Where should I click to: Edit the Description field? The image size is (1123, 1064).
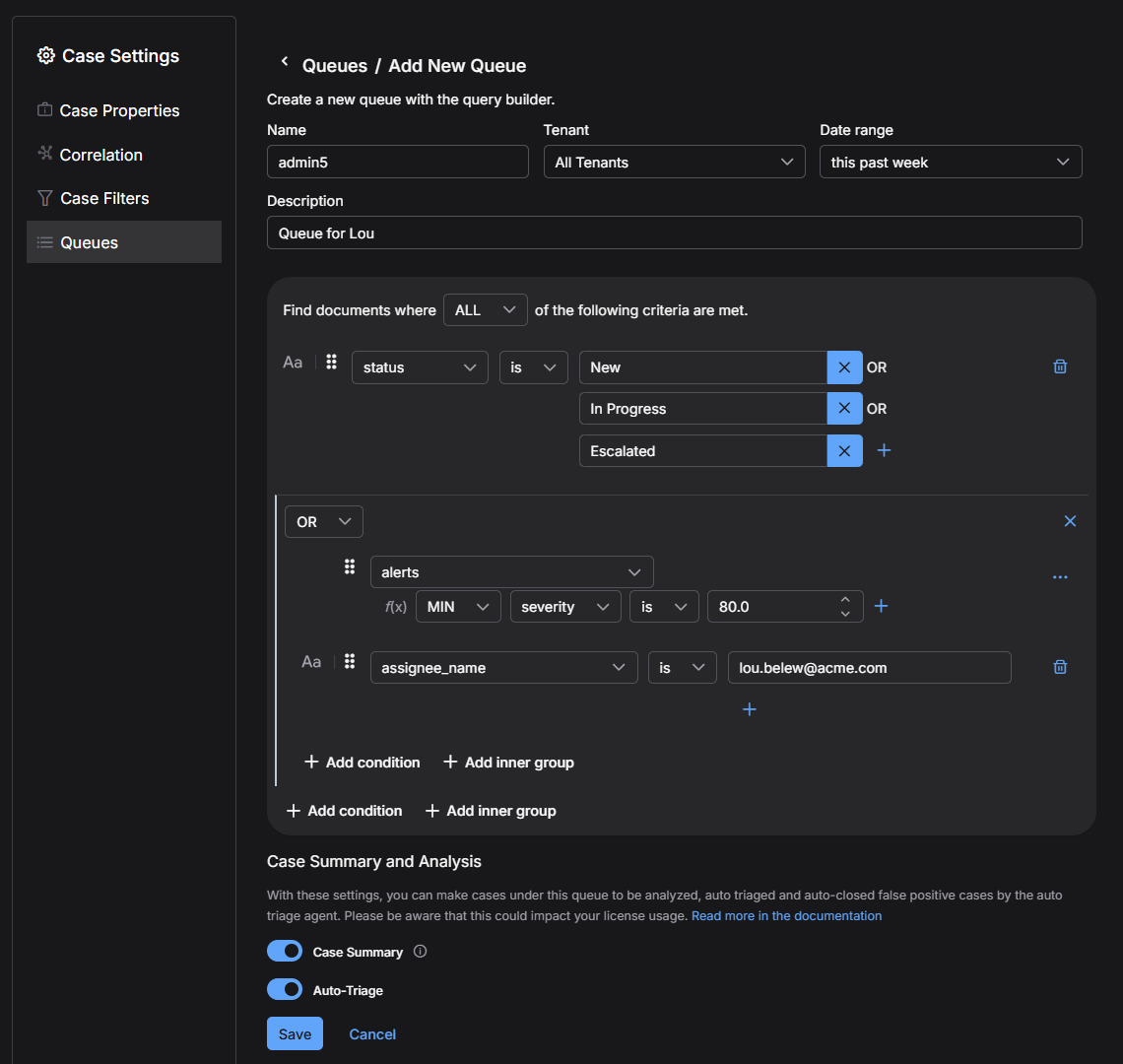pyautogui.click(x=674, y=233)
